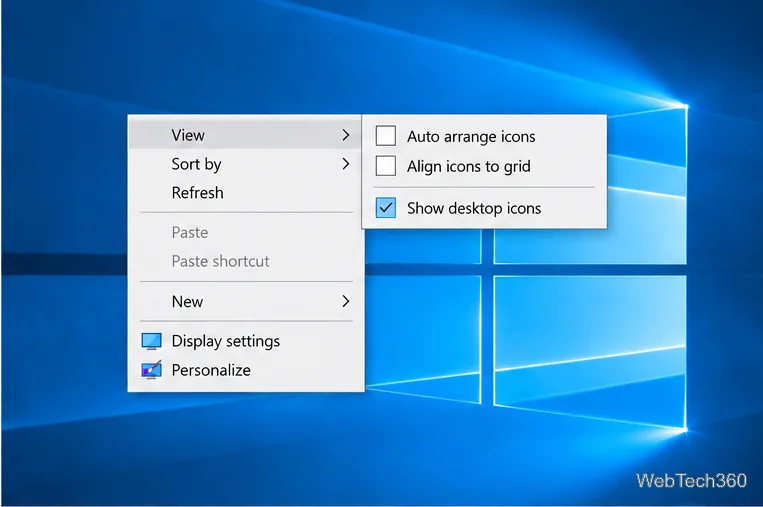
Task: Enable the Auto arrange icons checkbox
Action: click(x=386, y=136)
